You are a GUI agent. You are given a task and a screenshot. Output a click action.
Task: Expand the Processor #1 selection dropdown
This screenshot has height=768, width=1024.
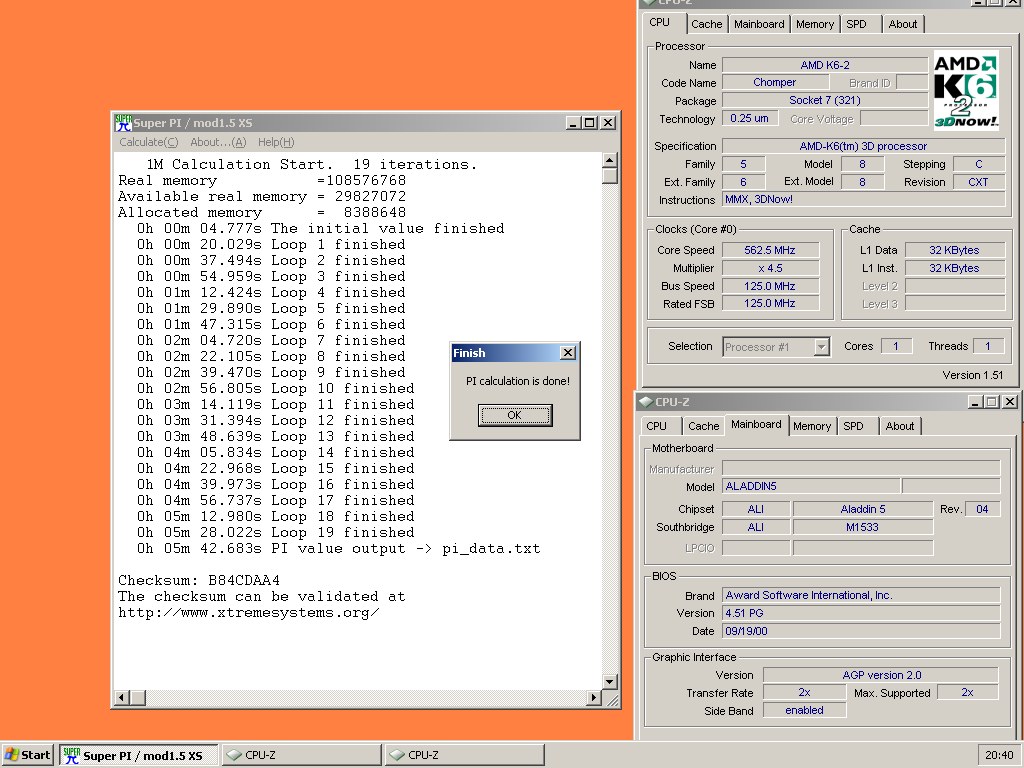pyautogui.click(x=822, y=347)
